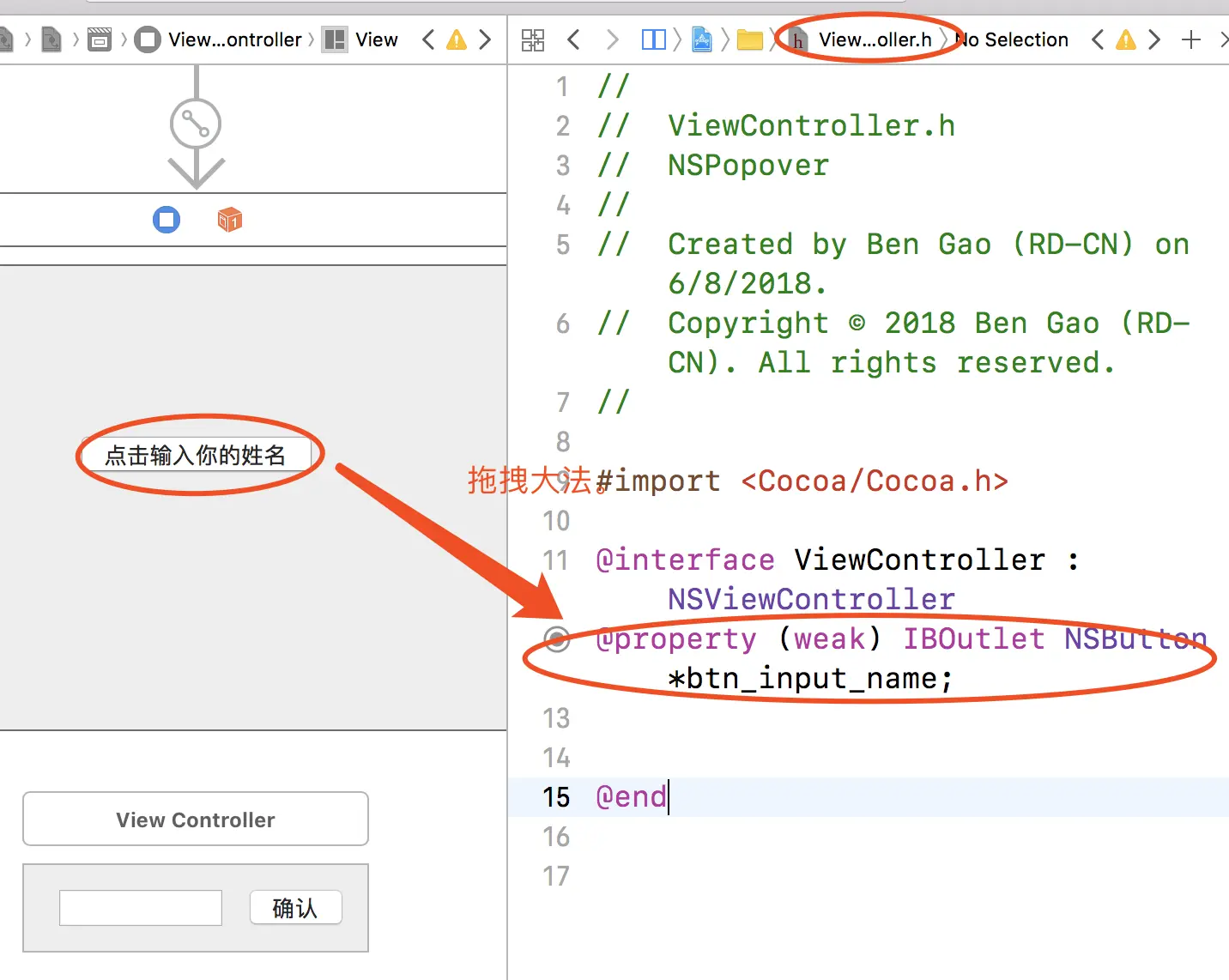
Task: Click line number 13 in the gutter
Action: 556,717
